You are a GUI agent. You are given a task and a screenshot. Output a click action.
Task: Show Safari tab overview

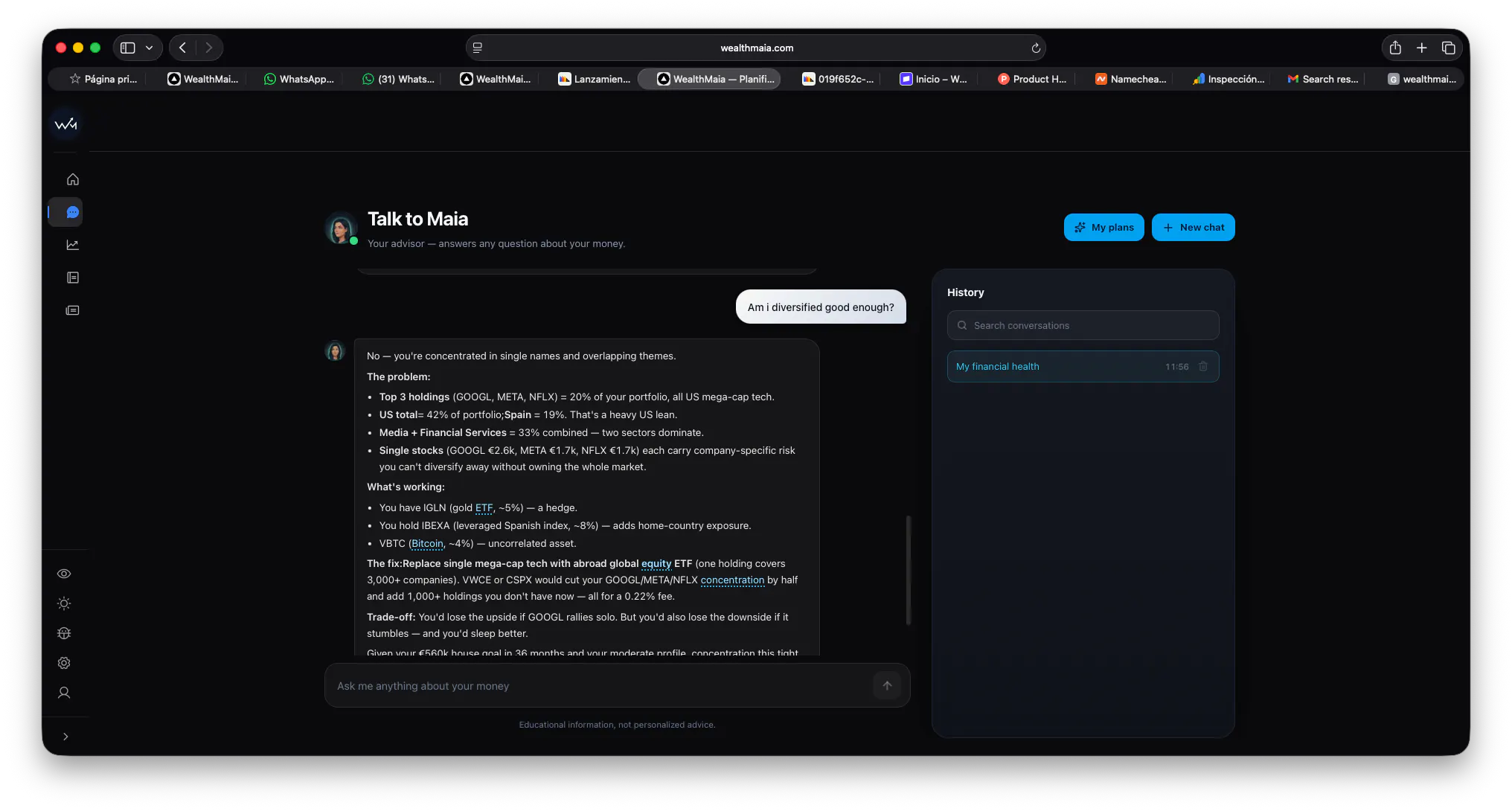point(1448,48)
